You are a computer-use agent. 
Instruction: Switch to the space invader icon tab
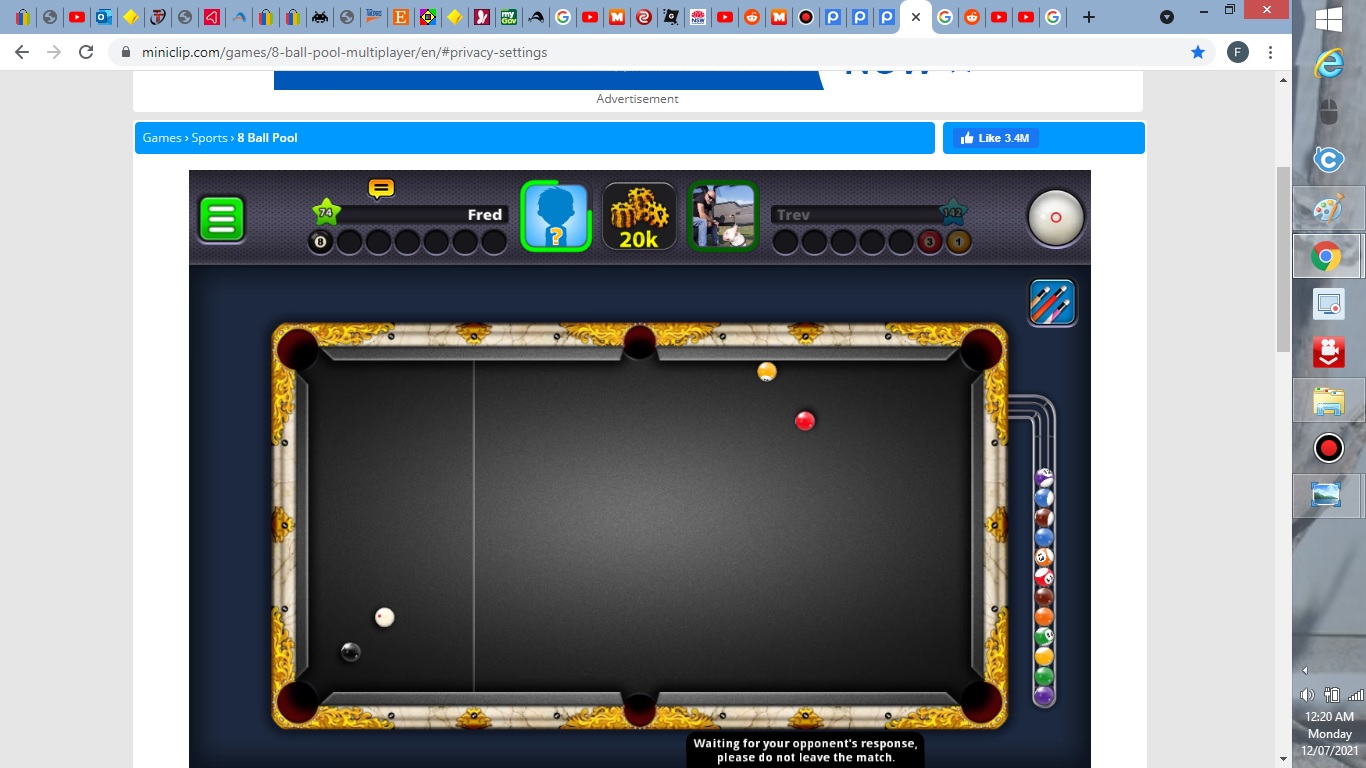[x=319, y=17]
